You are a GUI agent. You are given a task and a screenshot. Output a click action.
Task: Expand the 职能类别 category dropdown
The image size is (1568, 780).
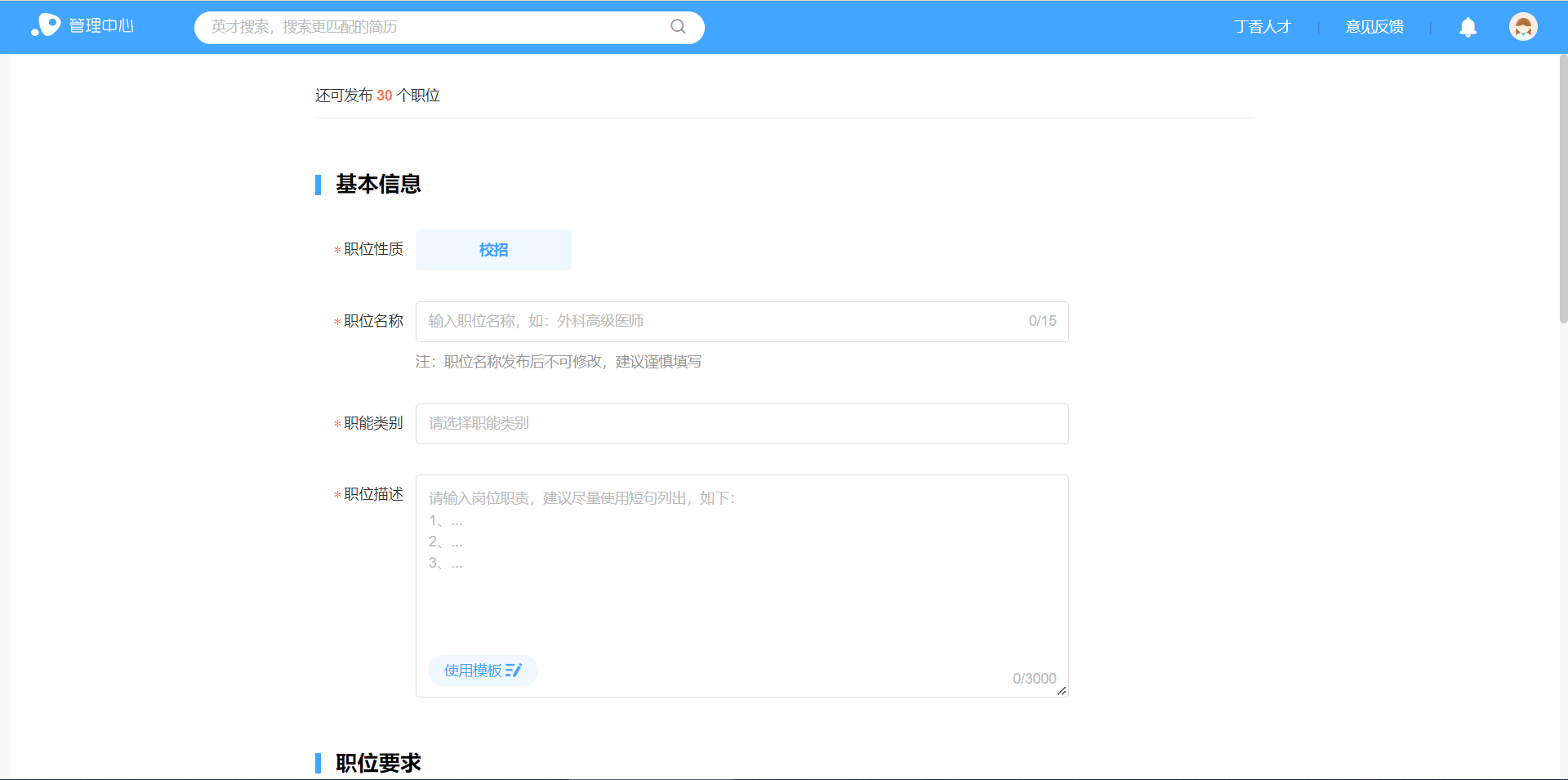742,424
